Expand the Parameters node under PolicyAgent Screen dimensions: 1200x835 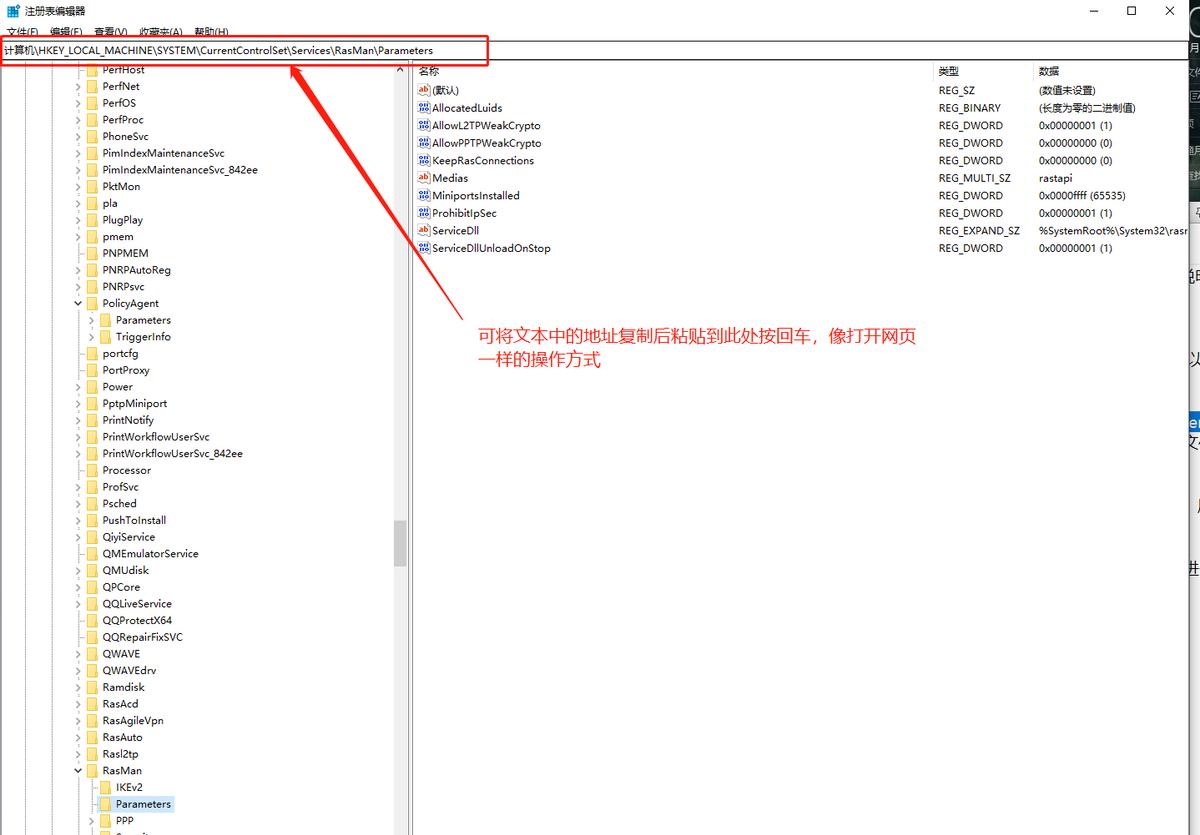coord(91,320)
